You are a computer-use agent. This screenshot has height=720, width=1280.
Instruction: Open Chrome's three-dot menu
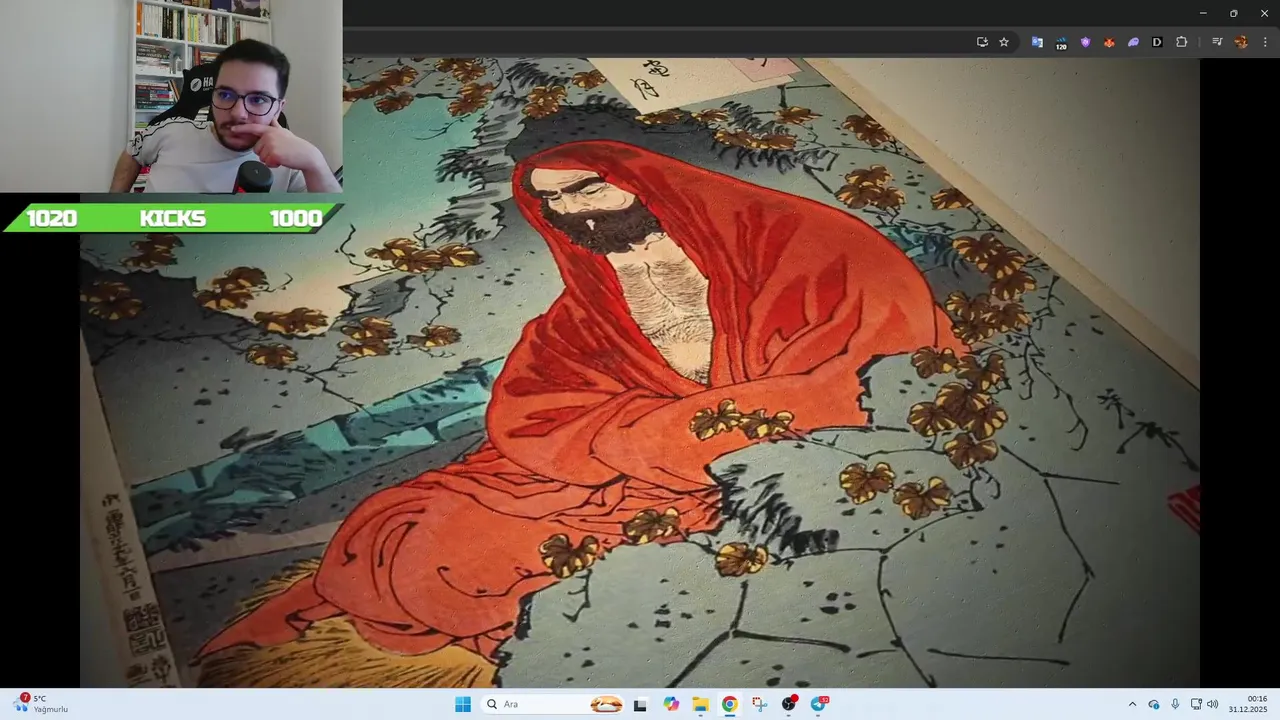(1265, 42)
